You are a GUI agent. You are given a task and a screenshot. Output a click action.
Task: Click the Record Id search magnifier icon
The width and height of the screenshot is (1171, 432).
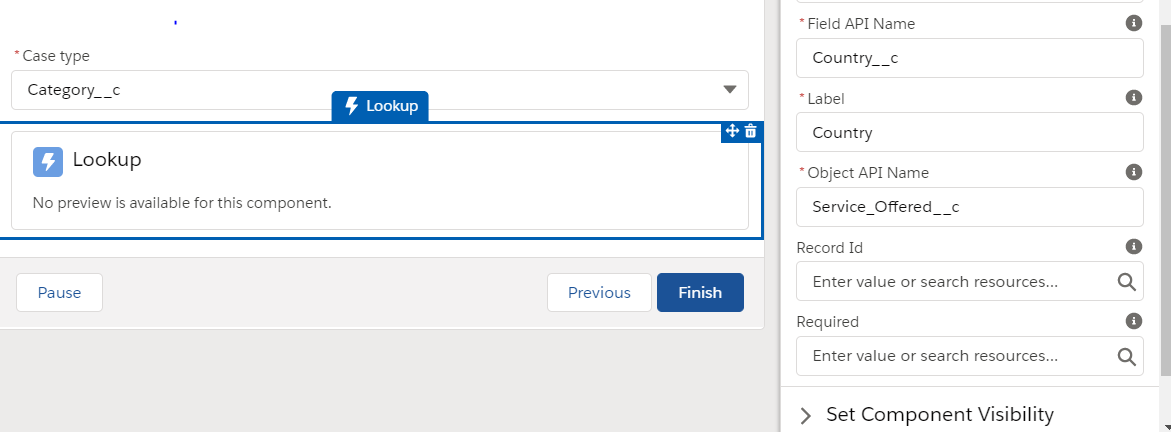[1126, 282]
